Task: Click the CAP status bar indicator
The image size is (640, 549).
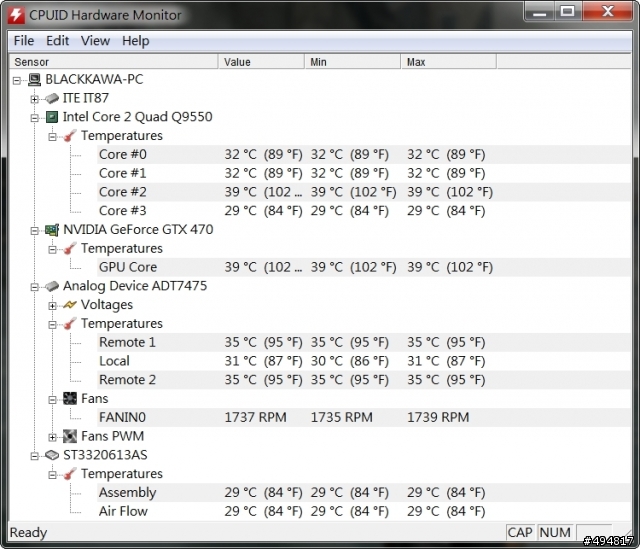Action: [x=520, y=533]
